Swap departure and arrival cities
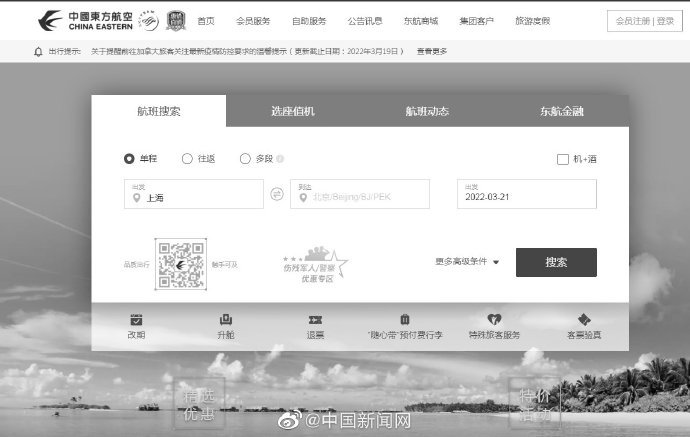Screen dimensions: 690x437 (277, 194)
